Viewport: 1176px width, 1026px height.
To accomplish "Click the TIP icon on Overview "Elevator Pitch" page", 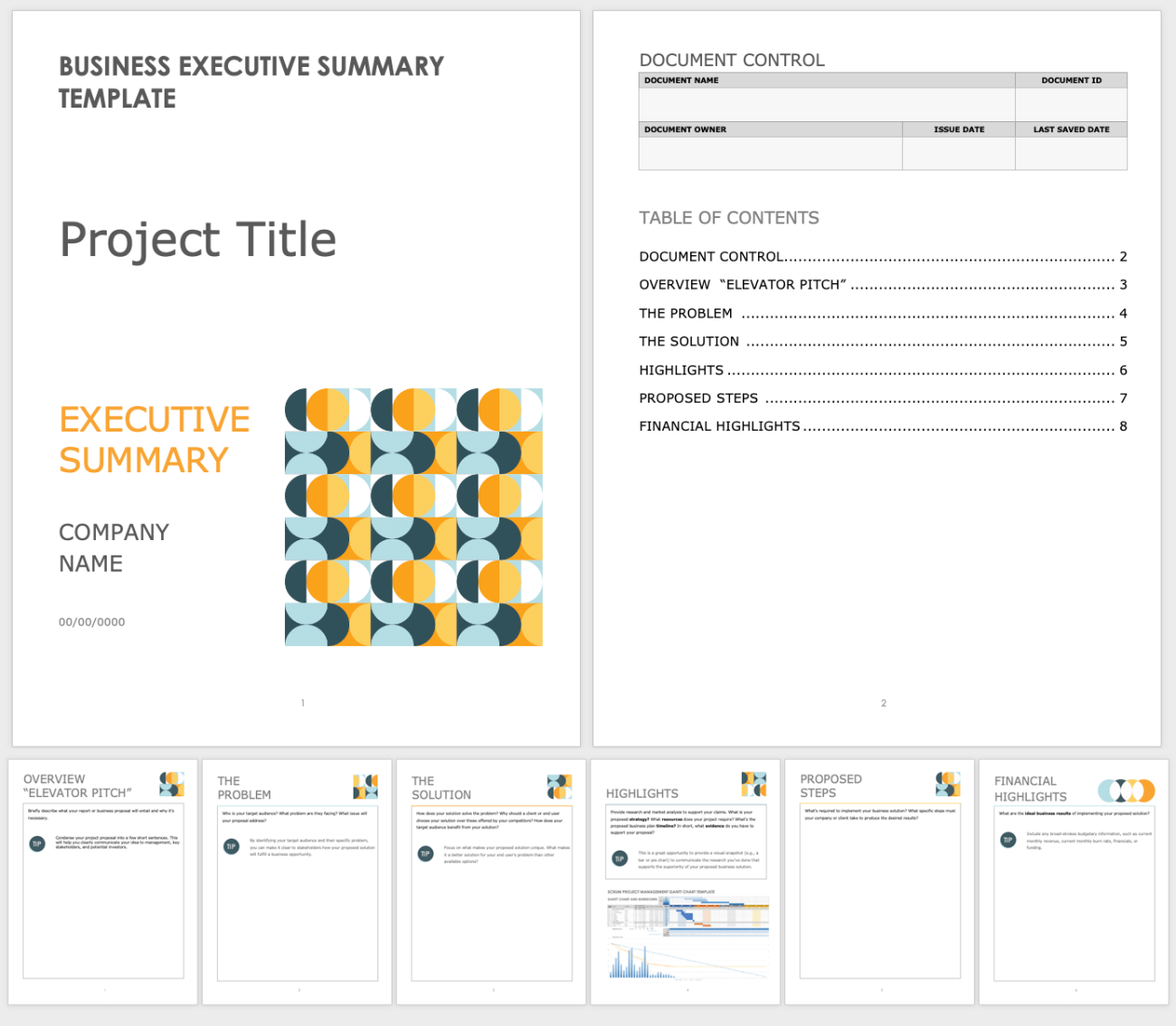I will pyautogui.click(x=36, y=841).
